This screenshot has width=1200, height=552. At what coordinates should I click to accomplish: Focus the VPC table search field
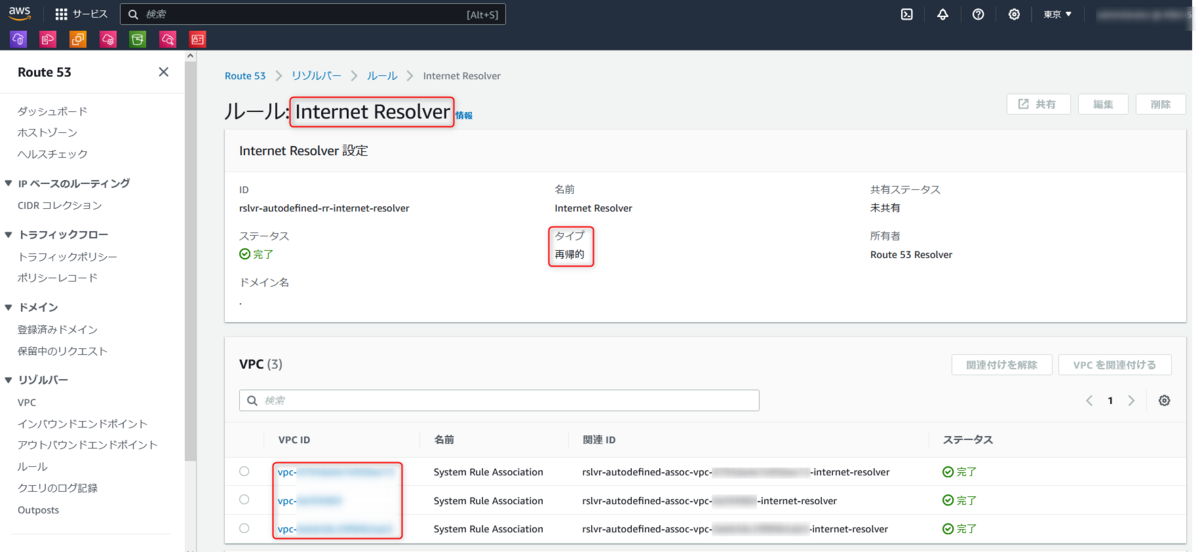pyautogui.click(x=499, y=400)
